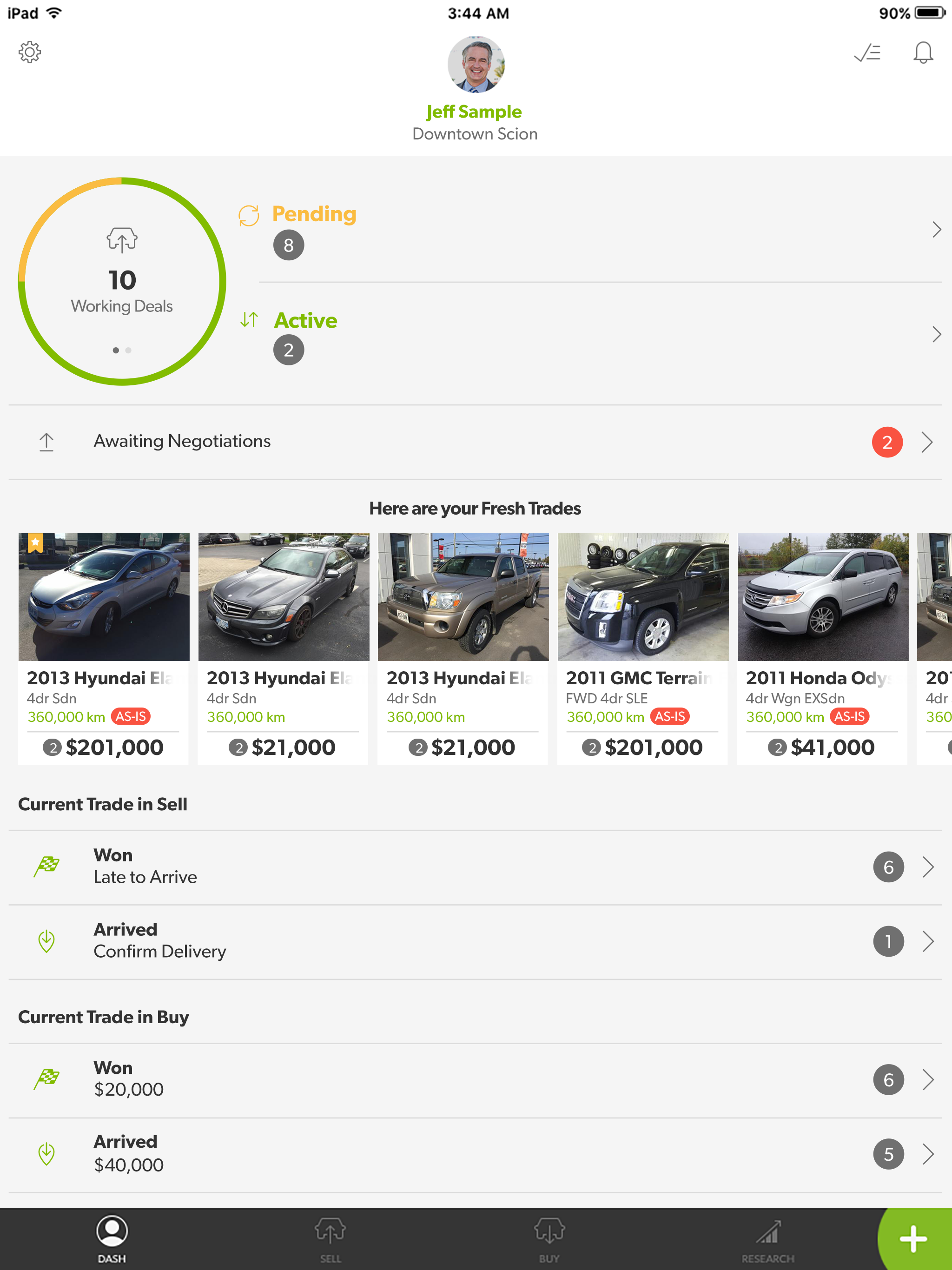Open the settings gear icon
This screenshot has width=952, height=1270.
click(x=30, y=52)
